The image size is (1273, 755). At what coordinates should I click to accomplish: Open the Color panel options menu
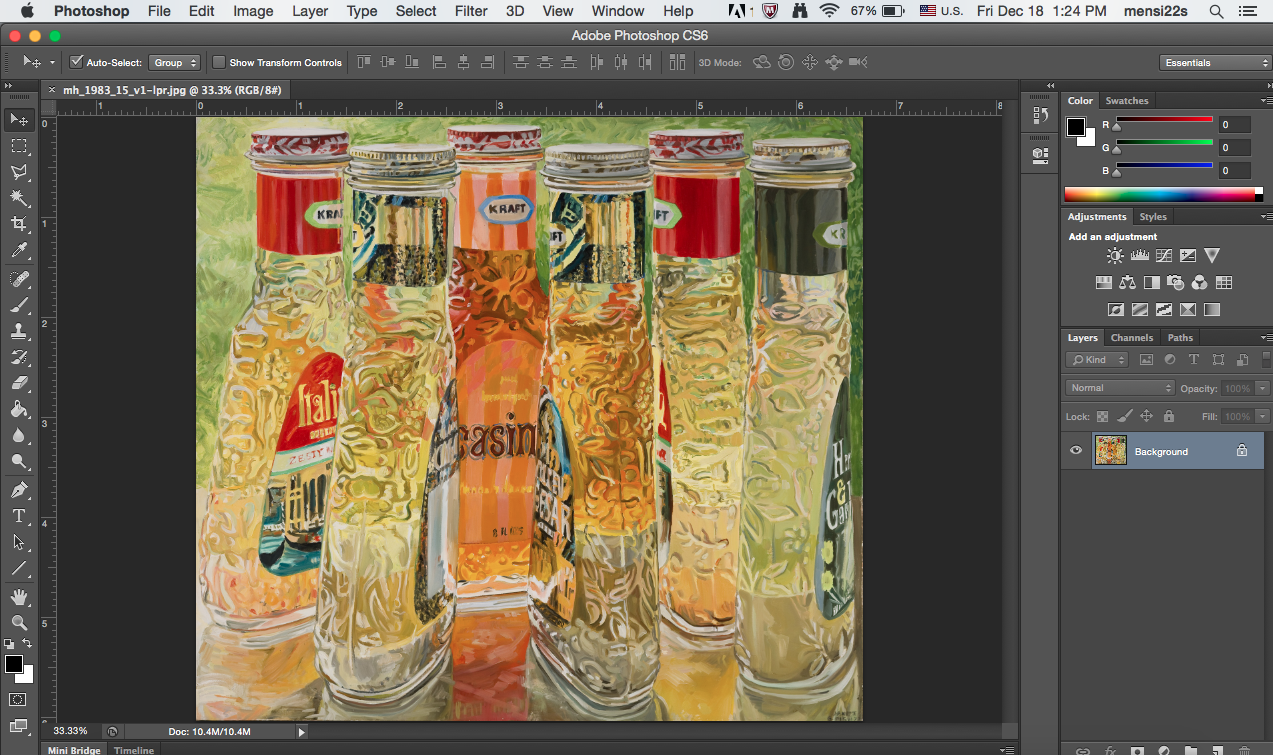[1265, 101]
